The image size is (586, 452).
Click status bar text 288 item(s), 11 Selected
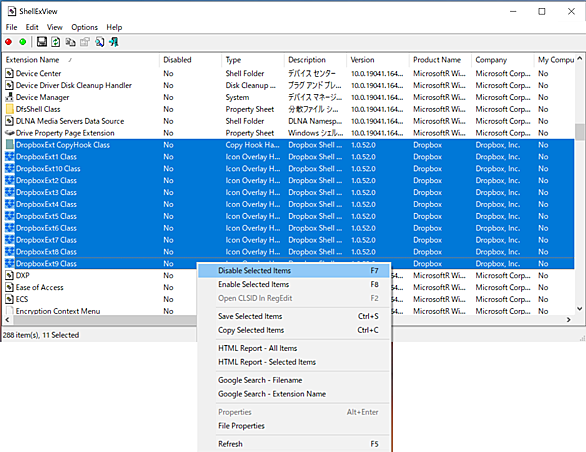pyautogui.click(x=41, y=335)
